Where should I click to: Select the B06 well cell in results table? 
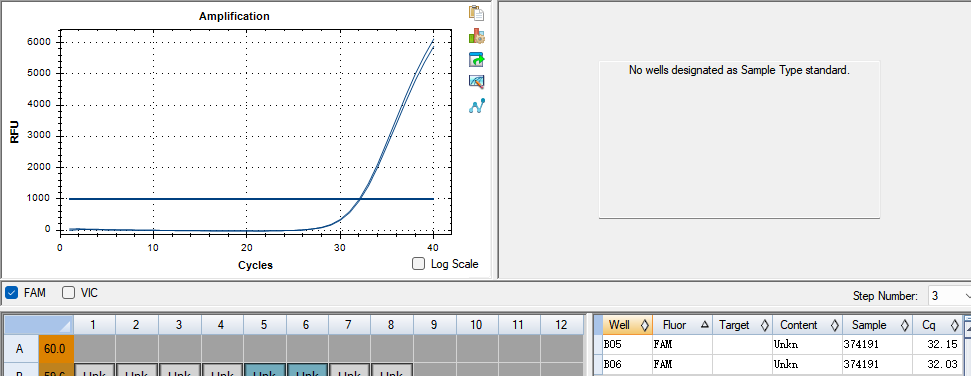coord(627,364)
